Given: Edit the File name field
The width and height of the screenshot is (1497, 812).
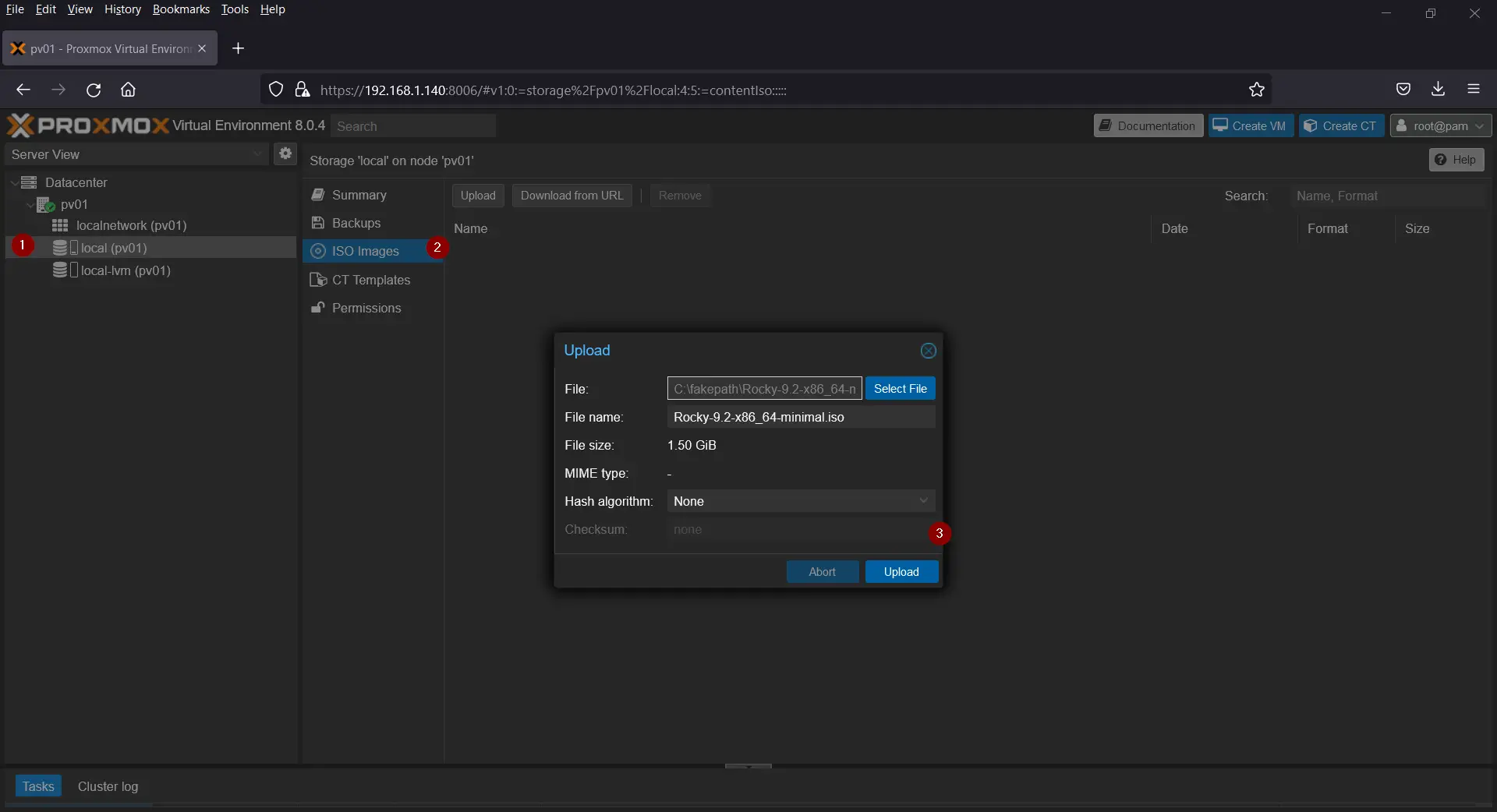Looking at the screenshot, I should [802, 417].
